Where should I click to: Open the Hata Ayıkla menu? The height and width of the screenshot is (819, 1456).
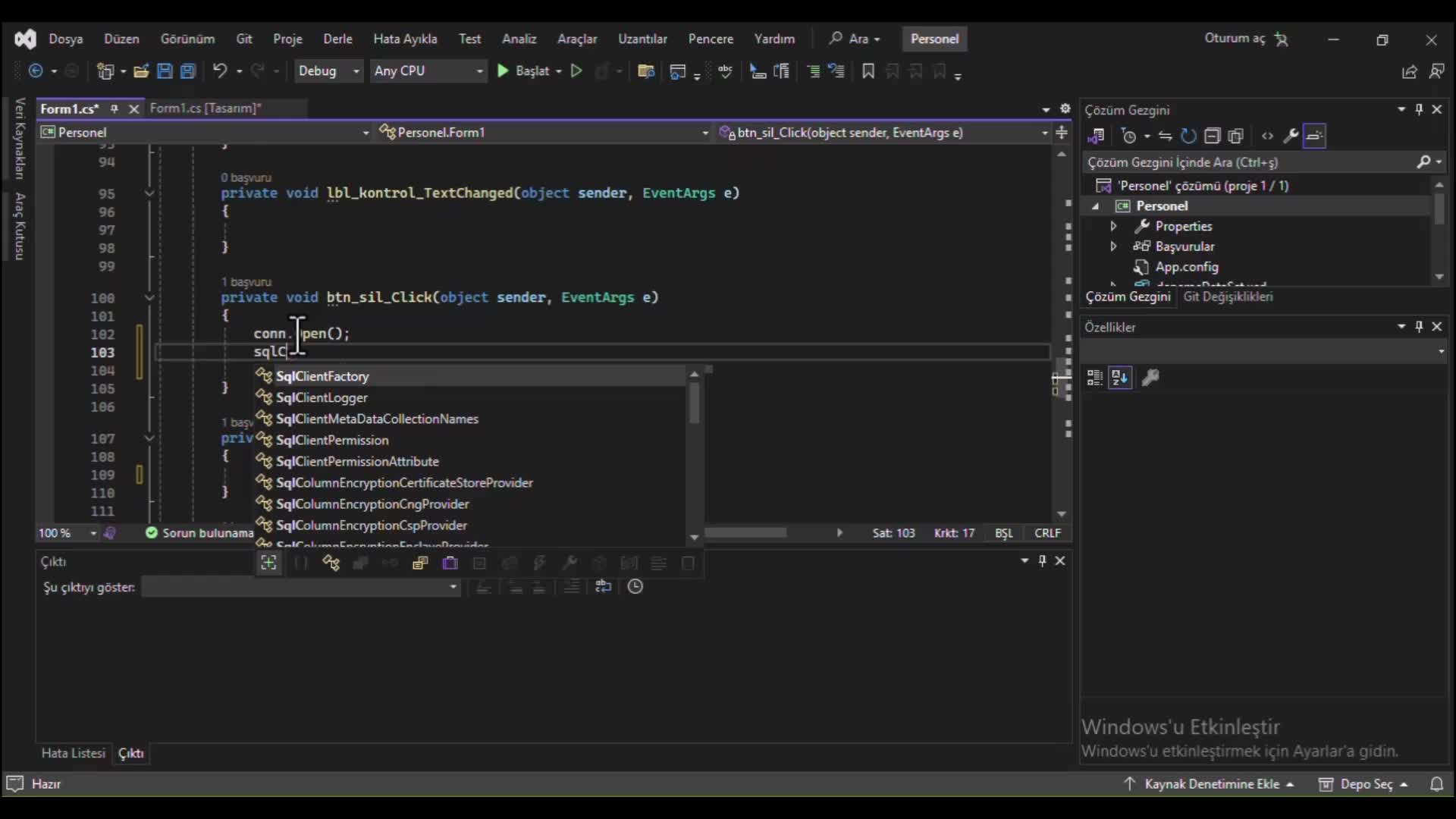pyautogui.click(x=405, y=39)
